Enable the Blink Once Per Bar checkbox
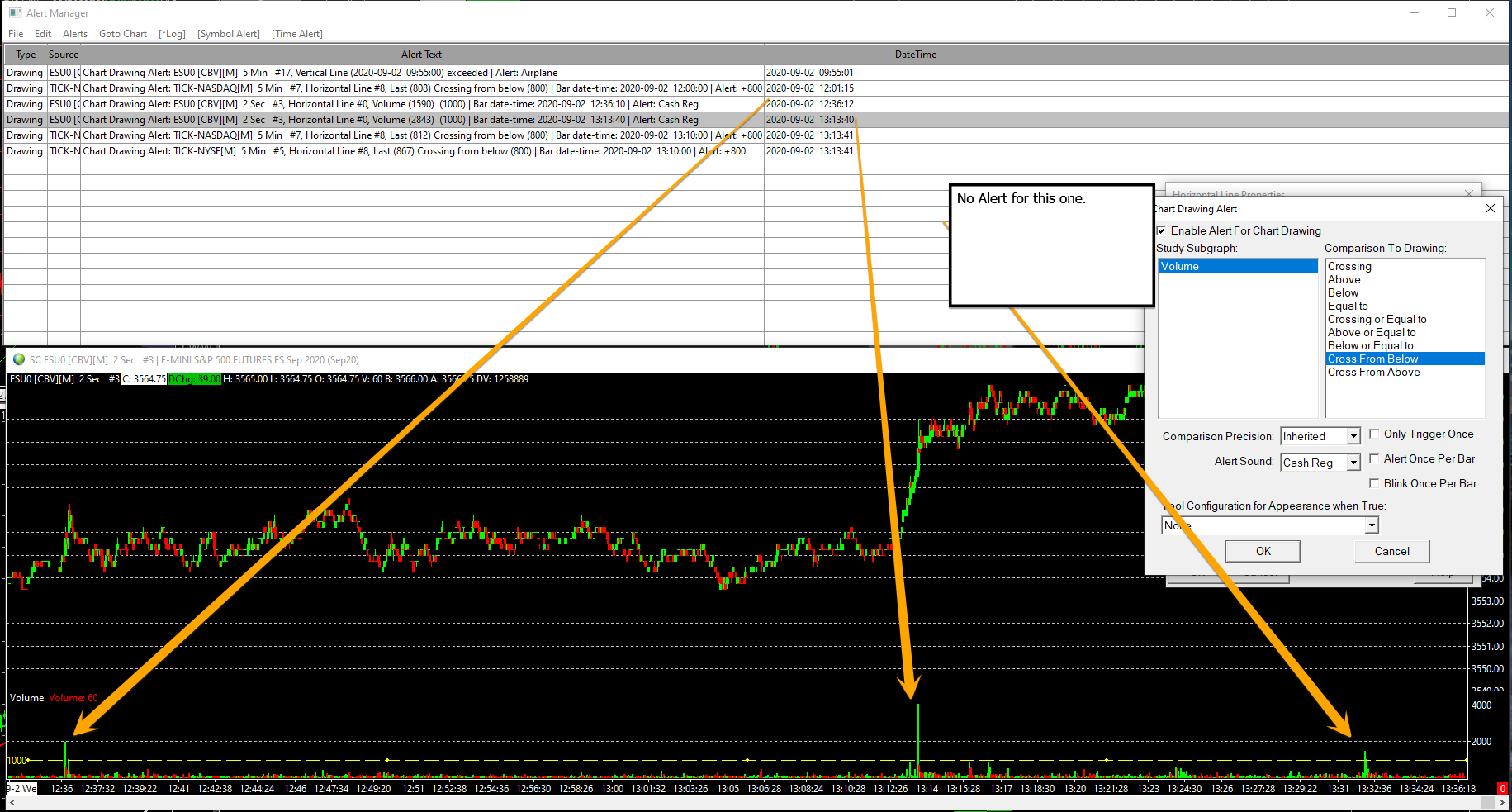 pos(1374,483)
